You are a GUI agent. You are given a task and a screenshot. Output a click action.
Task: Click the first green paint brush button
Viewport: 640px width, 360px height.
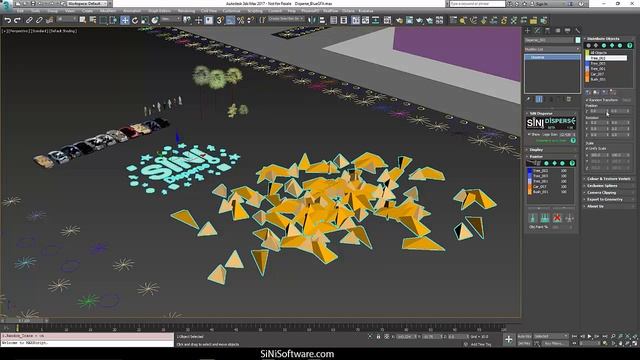(x=532, y=218)
